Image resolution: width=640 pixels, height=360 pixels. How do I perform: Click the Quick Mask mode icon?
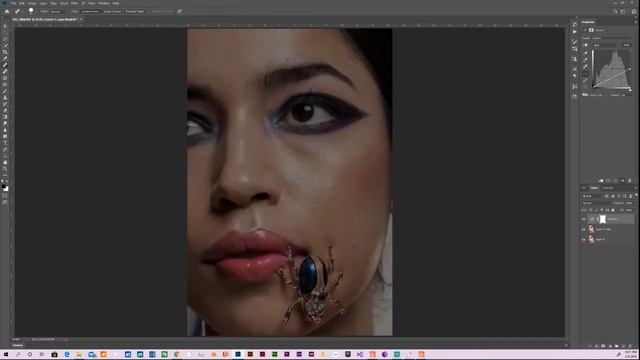coord(5,196)
